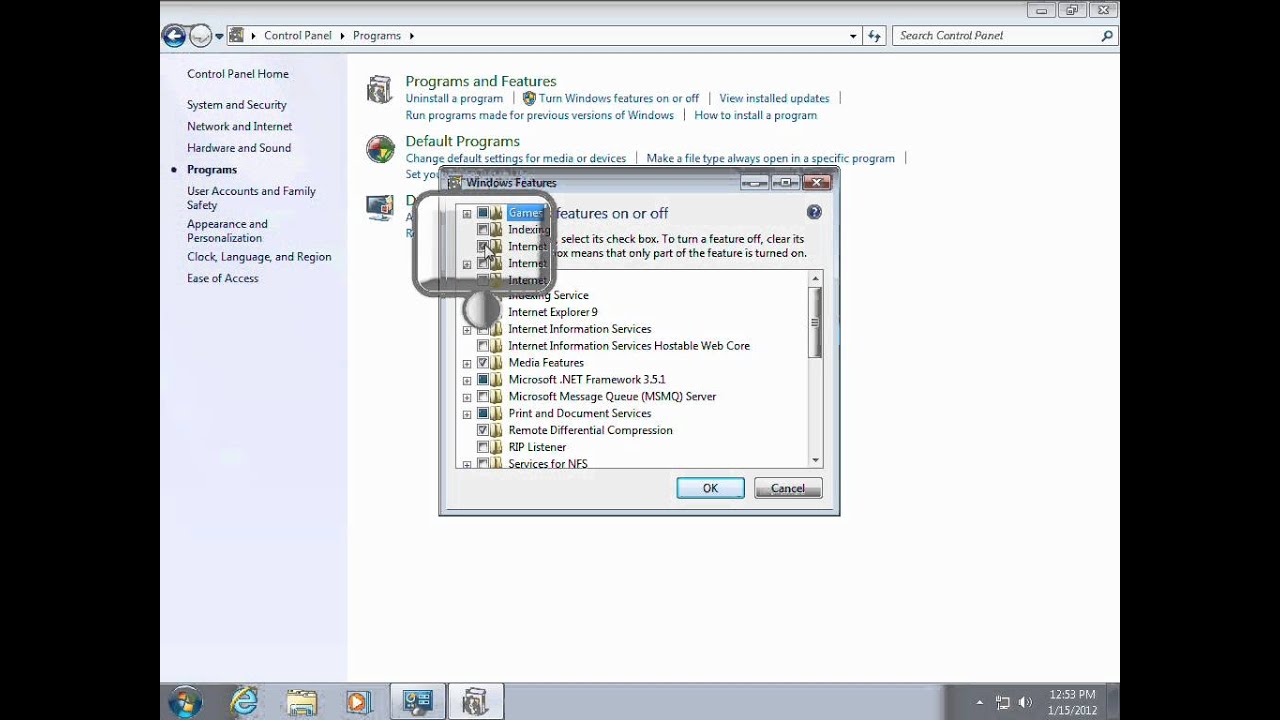The height and width of the screenshot is (720, 1280).
Task: Toggle Microsoft .NET Framework 3.5.1 checkbox
Action: tap(483, 380)
